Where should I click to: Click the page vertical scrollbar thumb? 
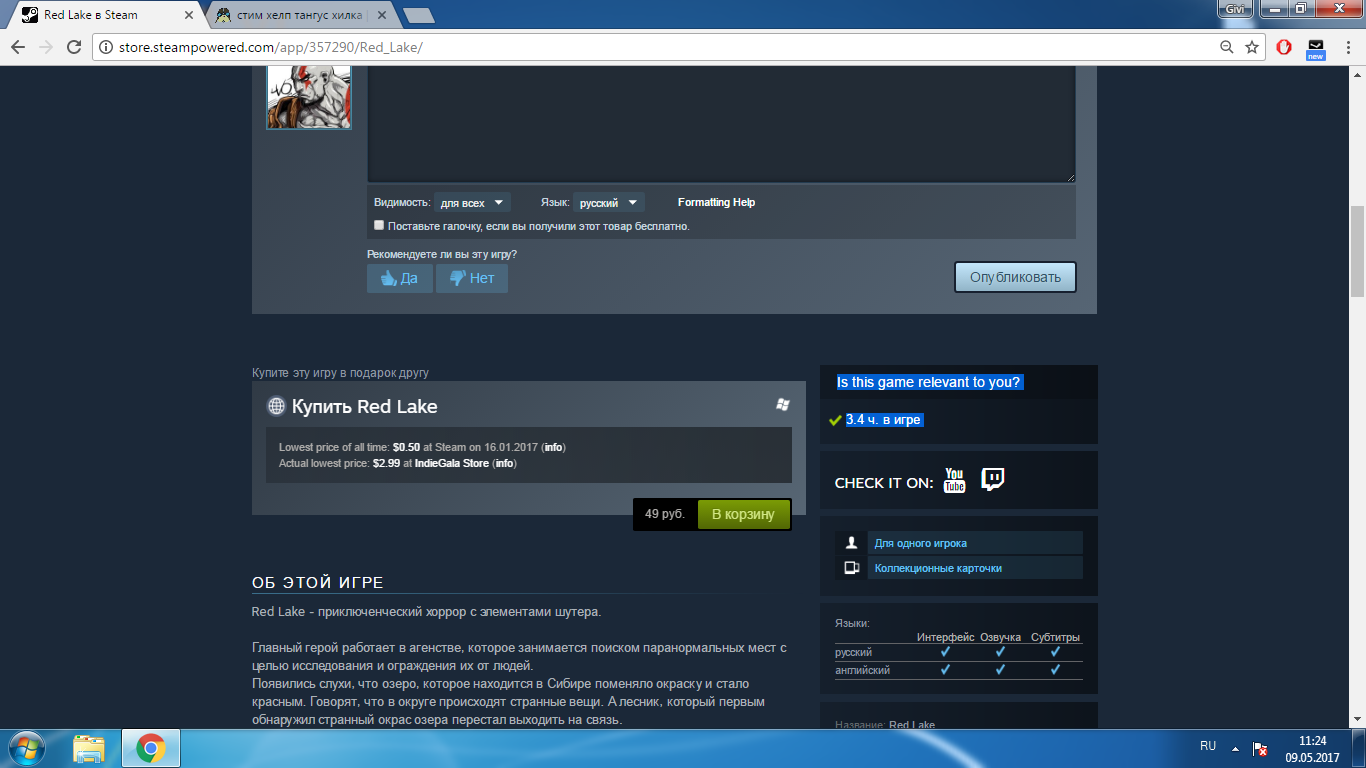point(1357,251)
